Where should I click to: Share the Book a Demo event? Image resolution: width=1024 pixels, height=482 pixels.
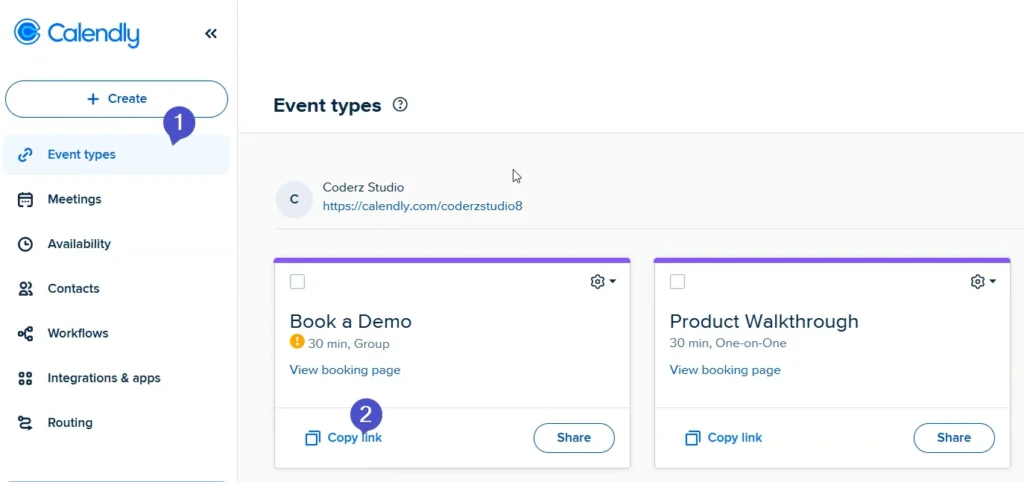[x=574, y=438]
